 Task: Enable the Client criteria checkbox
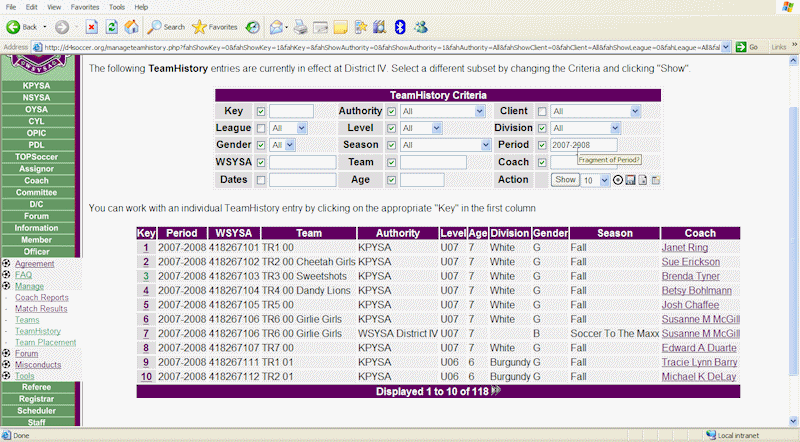[x=543, y=111]
